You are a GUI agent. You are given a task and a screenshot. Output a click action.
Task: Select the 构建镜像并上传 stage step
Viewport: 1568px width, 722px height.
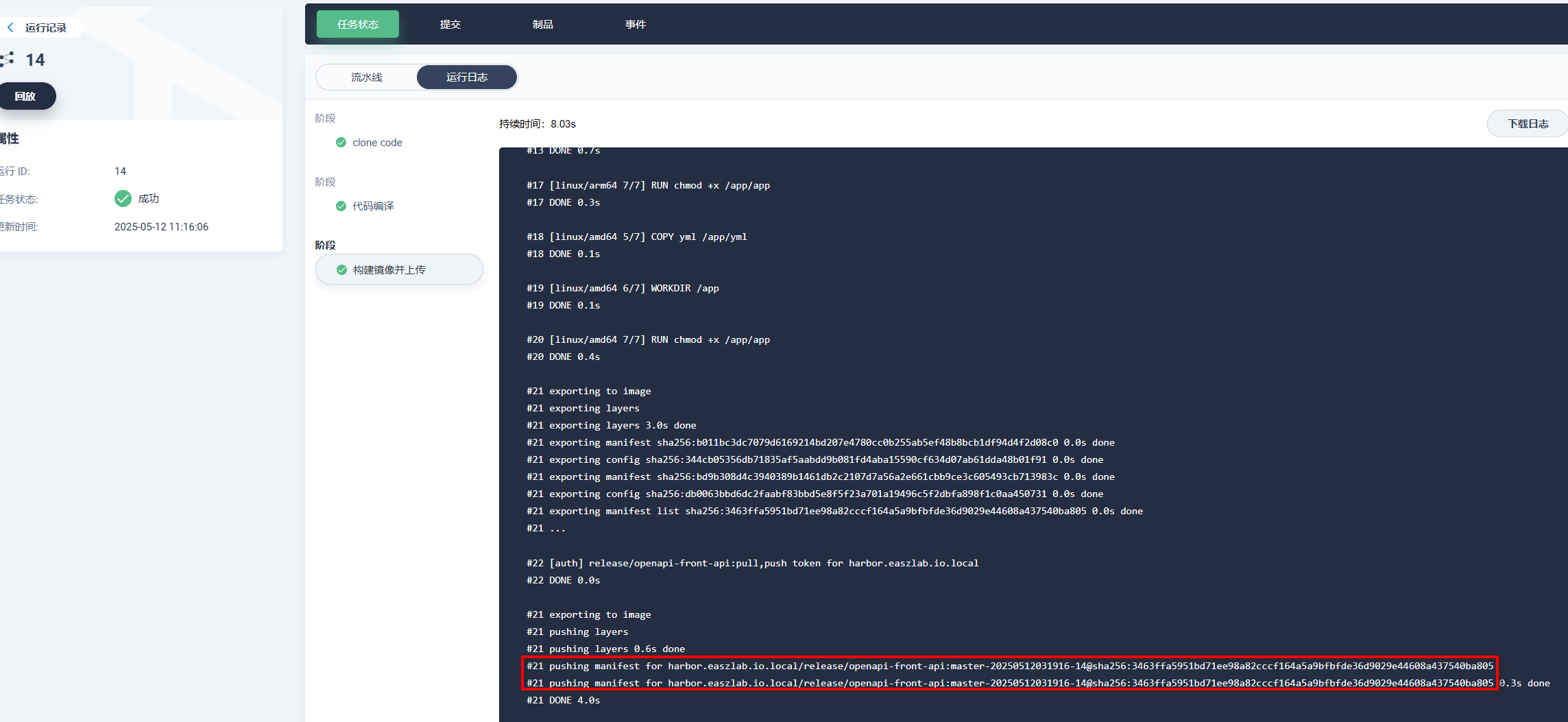[399, 269]
